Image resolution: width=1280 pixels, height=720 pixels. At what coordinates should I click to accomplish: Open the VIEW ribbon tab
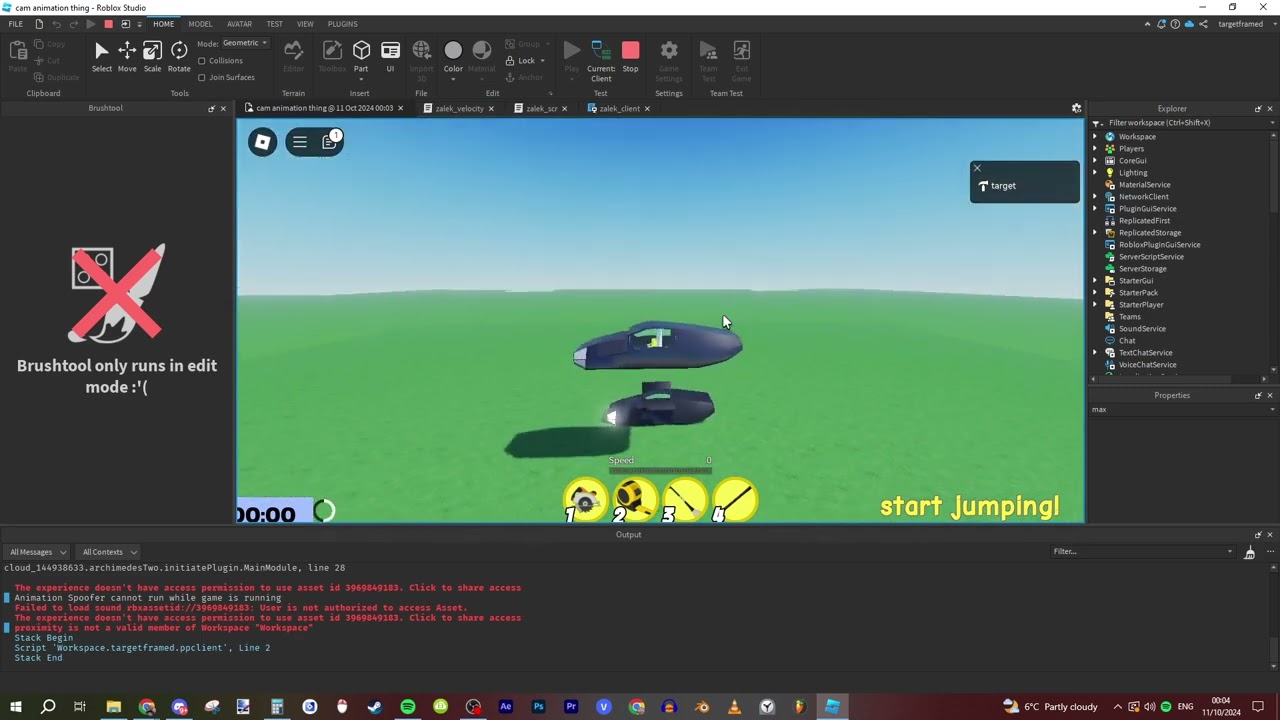click(x=305, y=24)
